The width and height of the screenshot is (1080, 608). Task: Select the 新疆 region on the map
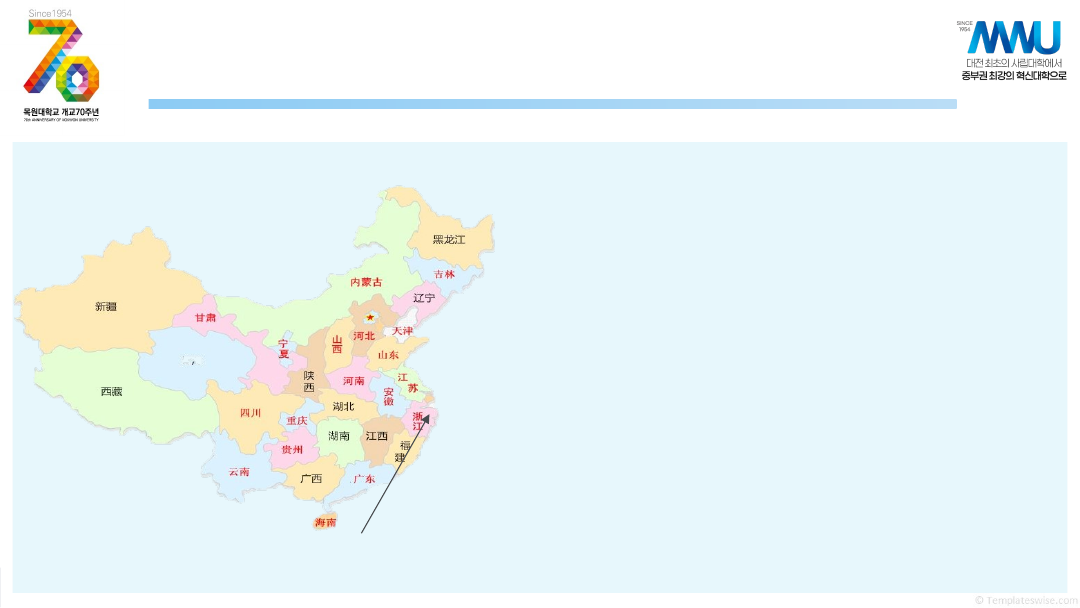click(106, 306)
